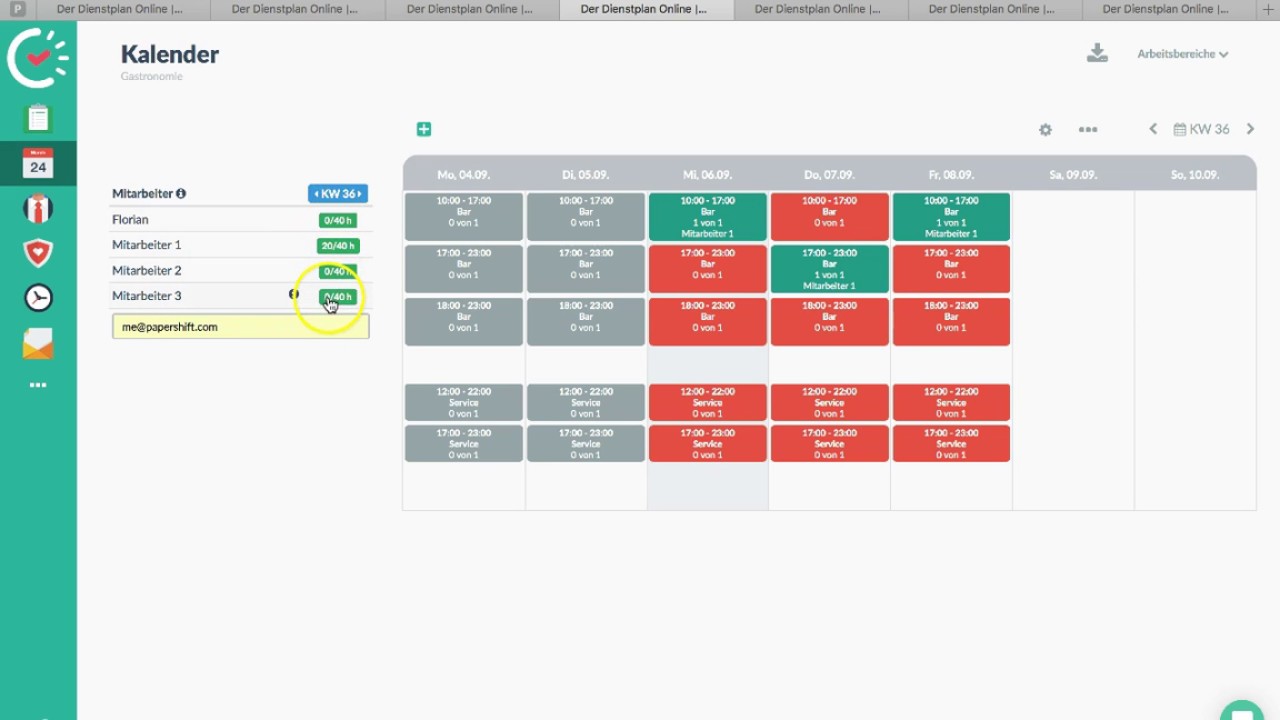Click Sa, 09.09. column header
Viewport: 1280px width, 720px height.
click(1074, 174)
